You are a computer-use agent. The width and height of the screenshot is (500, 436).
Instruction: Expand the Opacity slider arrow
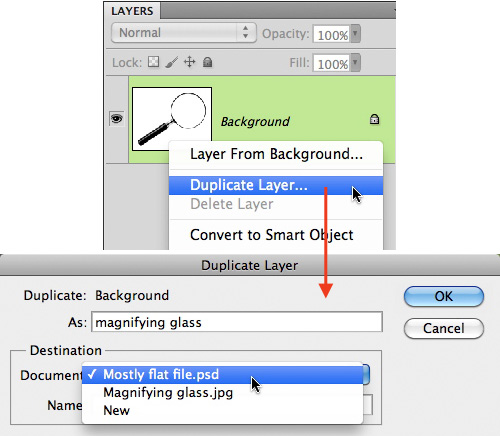pos(355,34)
